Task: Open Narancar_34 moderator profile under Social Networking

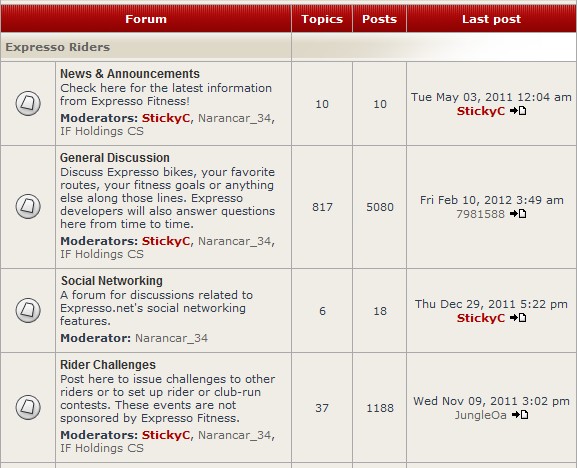Action: pyautogui.click(x=171, y=338)
